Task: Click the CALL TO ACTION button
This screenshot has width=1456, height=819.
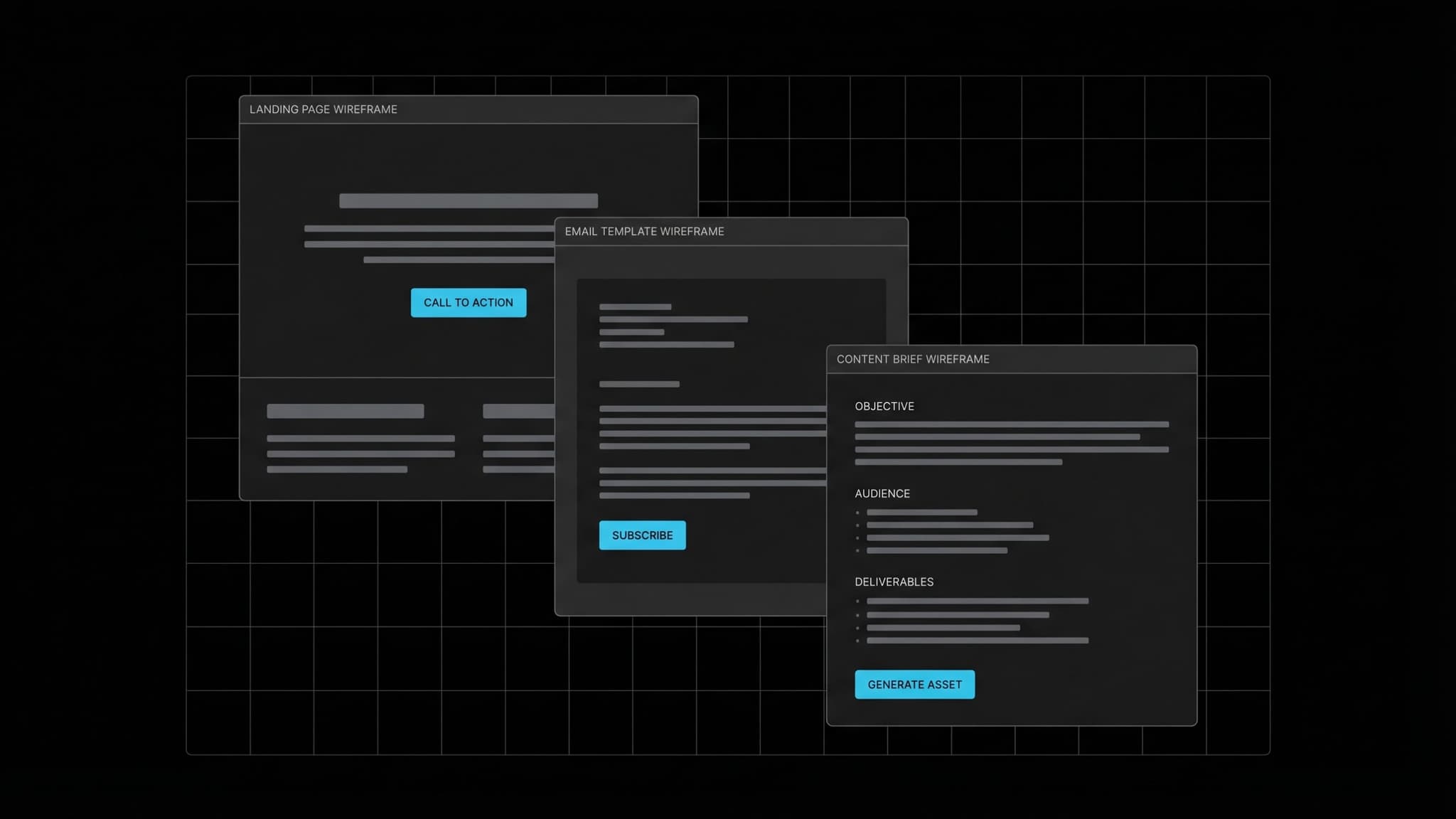Action: point(469,302)
